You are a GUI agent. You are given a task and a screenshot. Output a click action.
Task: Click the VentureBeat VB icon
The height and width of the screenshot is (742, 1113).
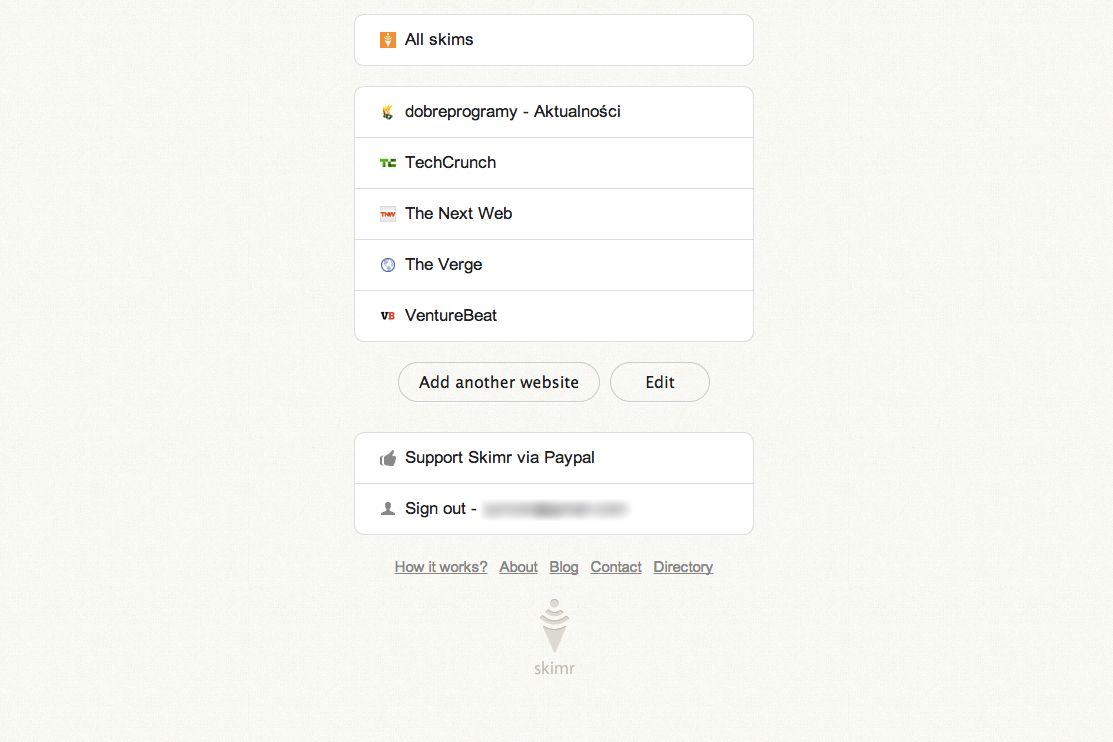(x=388, y=316)
